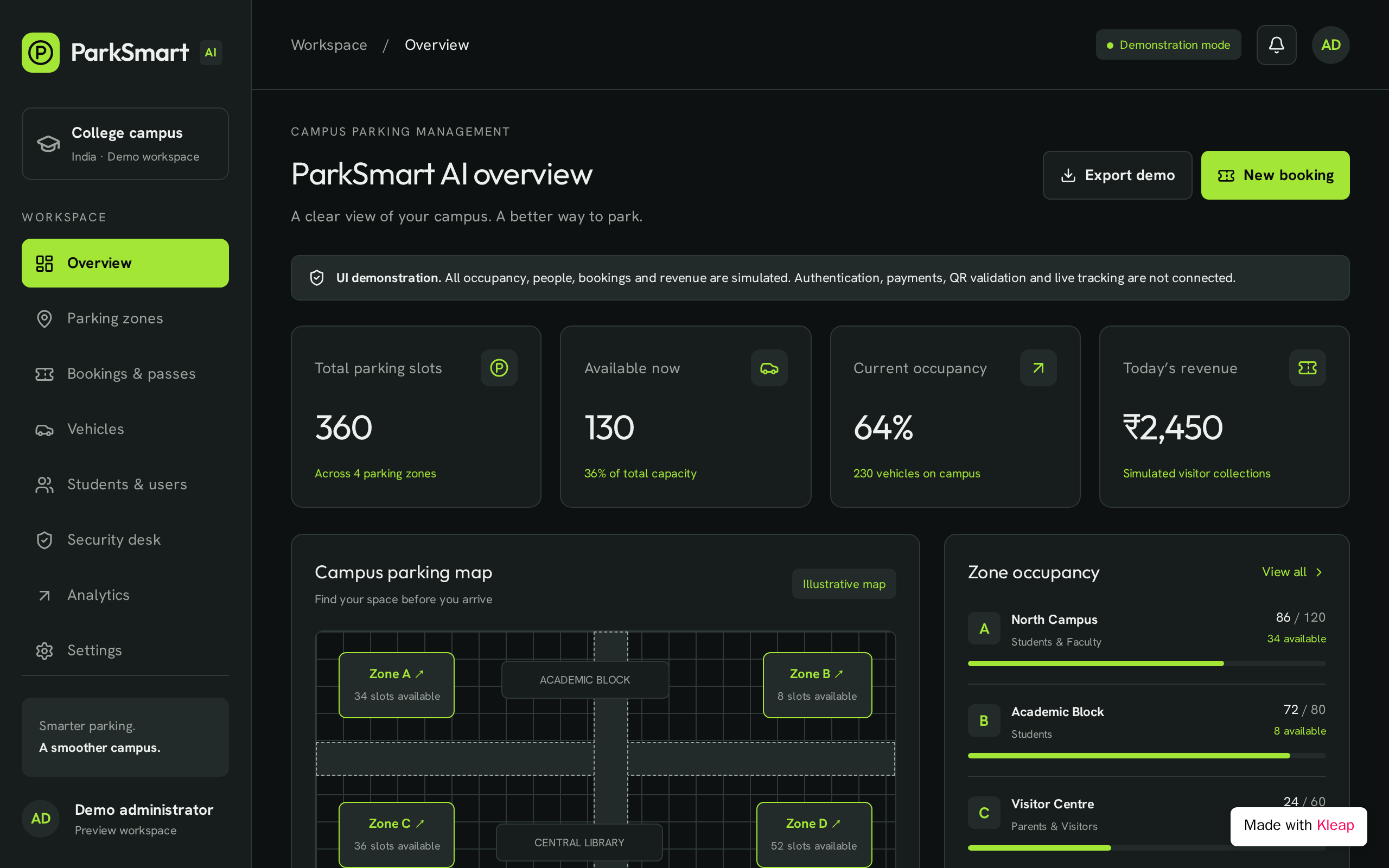
Task: Click the Workspace breadcrumb link
Action: click(x=329, y=45)
